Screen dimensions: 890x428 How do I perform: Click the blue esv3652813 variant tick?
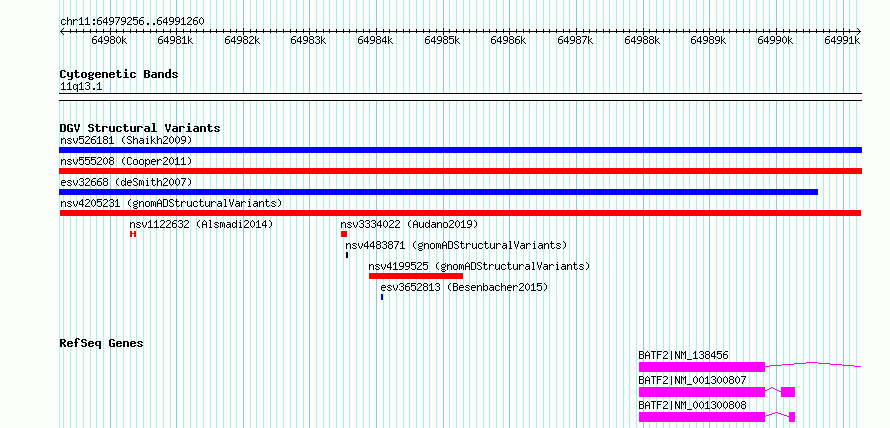[x=382, y=297]
